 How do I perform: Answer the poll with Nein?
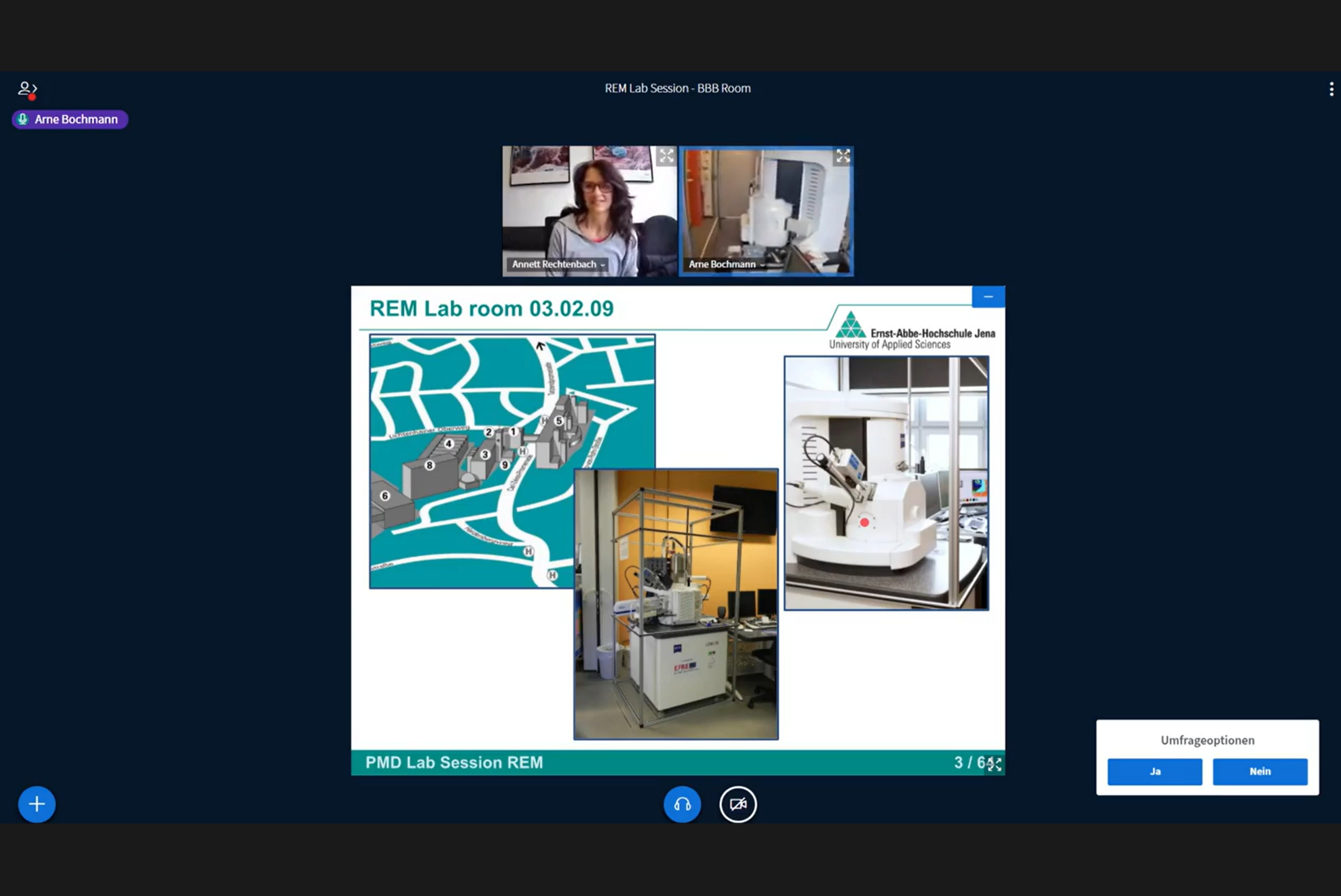(1260, 771)
